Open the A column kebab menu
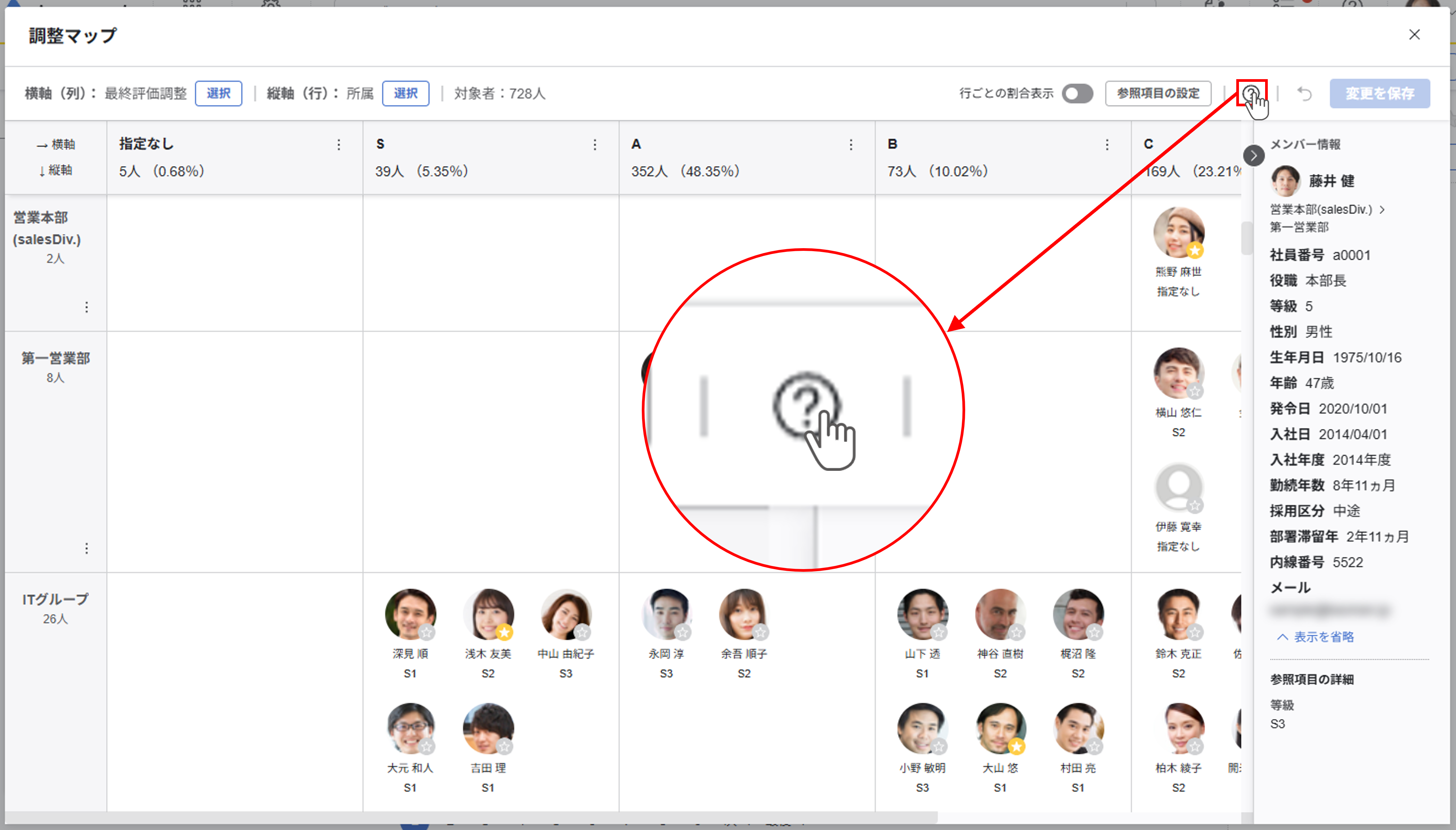1456x830 pixels. pos(850,145)
